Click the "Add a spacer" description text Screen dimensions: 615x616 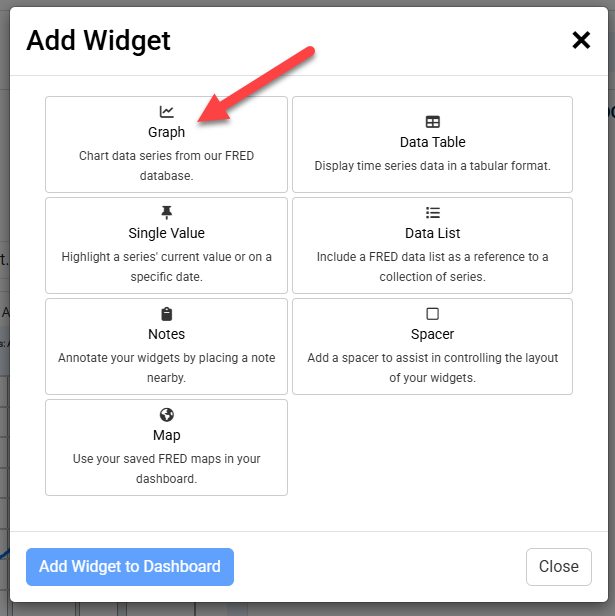click(x=433, y=368)
